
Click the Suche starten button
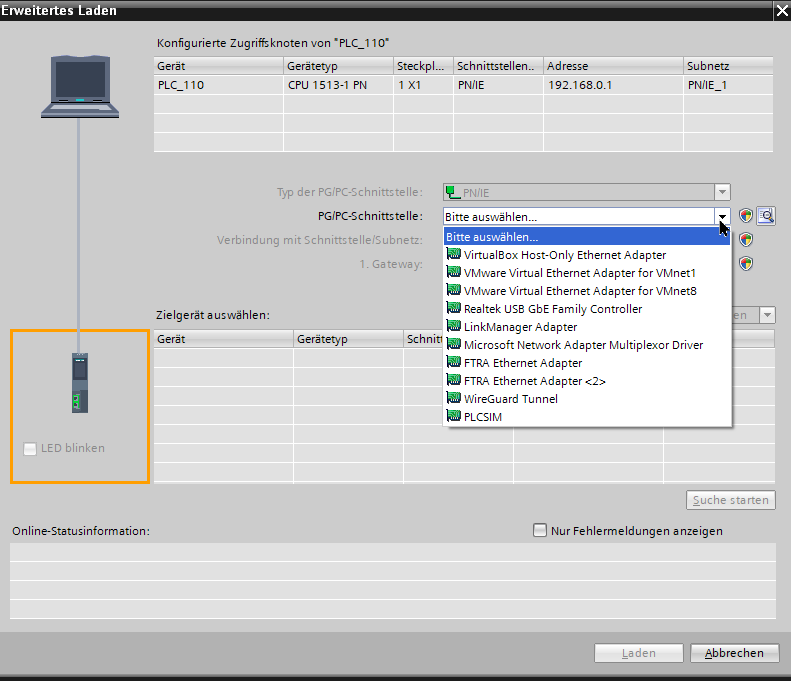click(732, 500)
